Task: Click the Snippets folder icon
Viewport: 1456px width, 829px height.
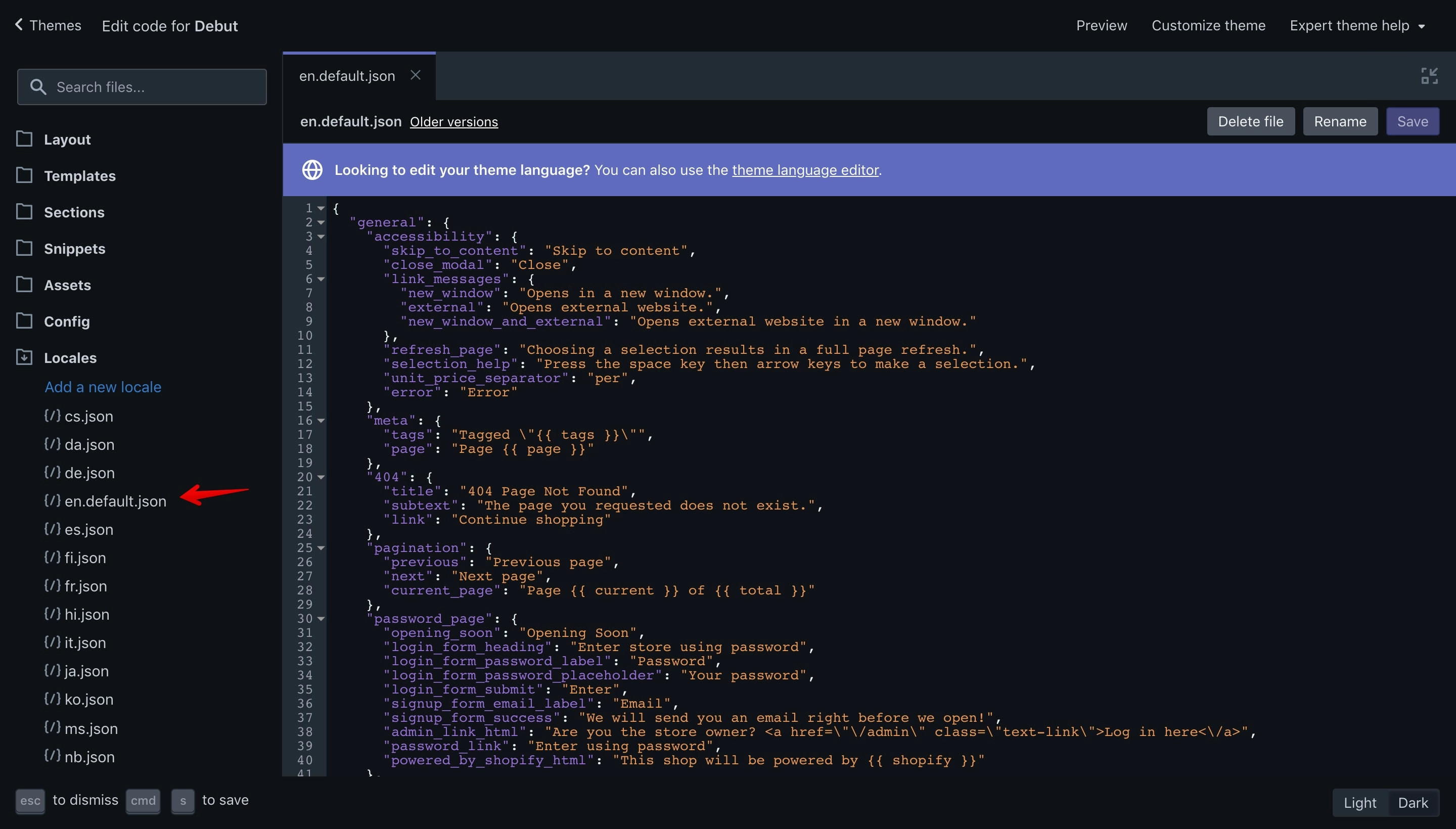Action: [24, 248]
